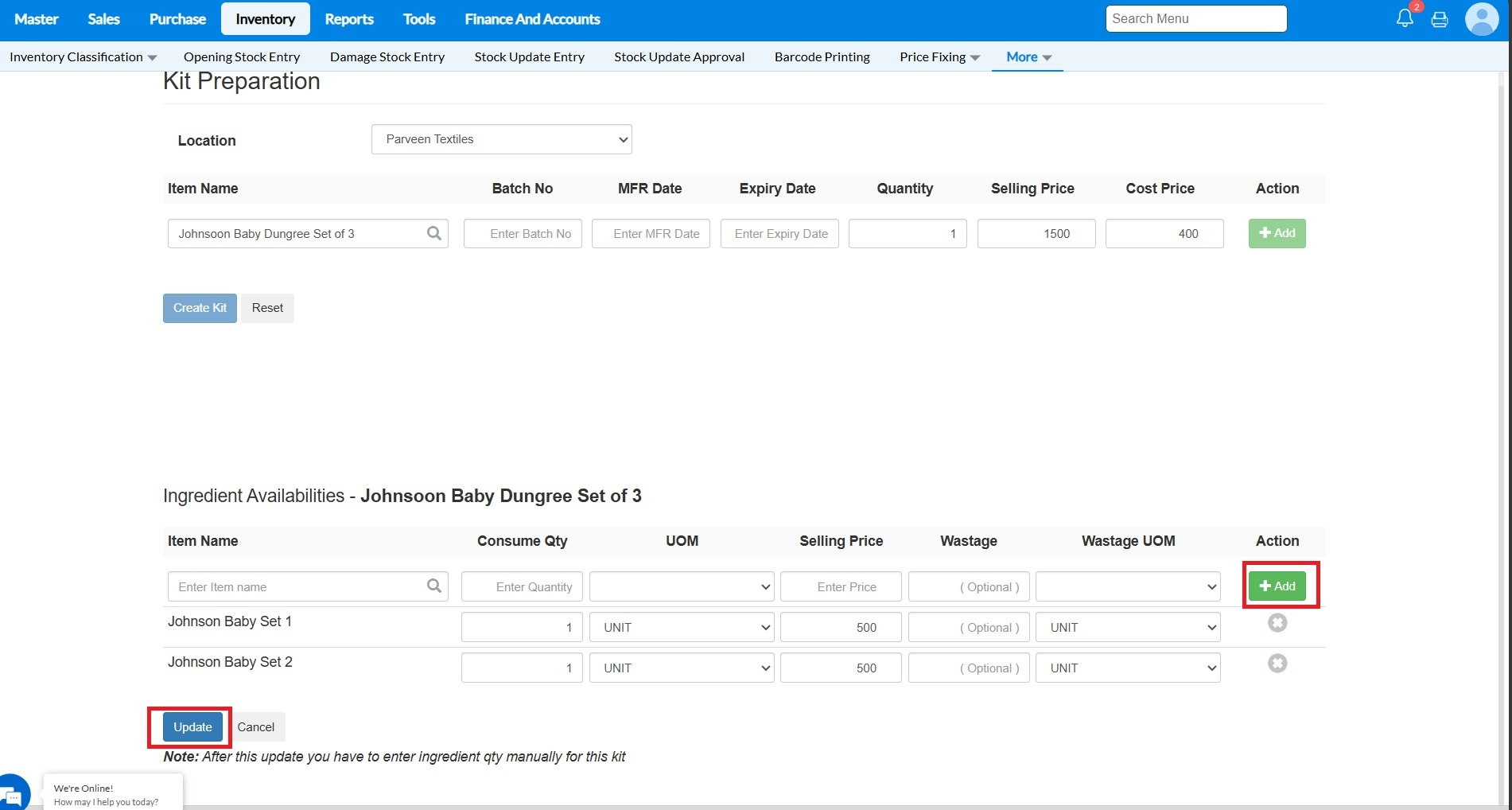Open the live chat bubble icon

click(14, 794)
